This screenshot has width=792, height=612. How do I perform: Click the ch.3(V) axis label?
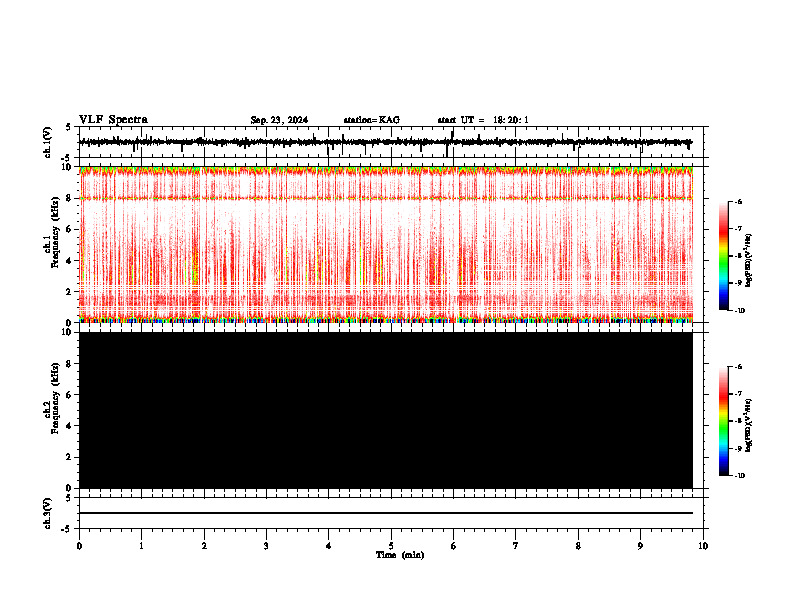click(x=48, y=513)
